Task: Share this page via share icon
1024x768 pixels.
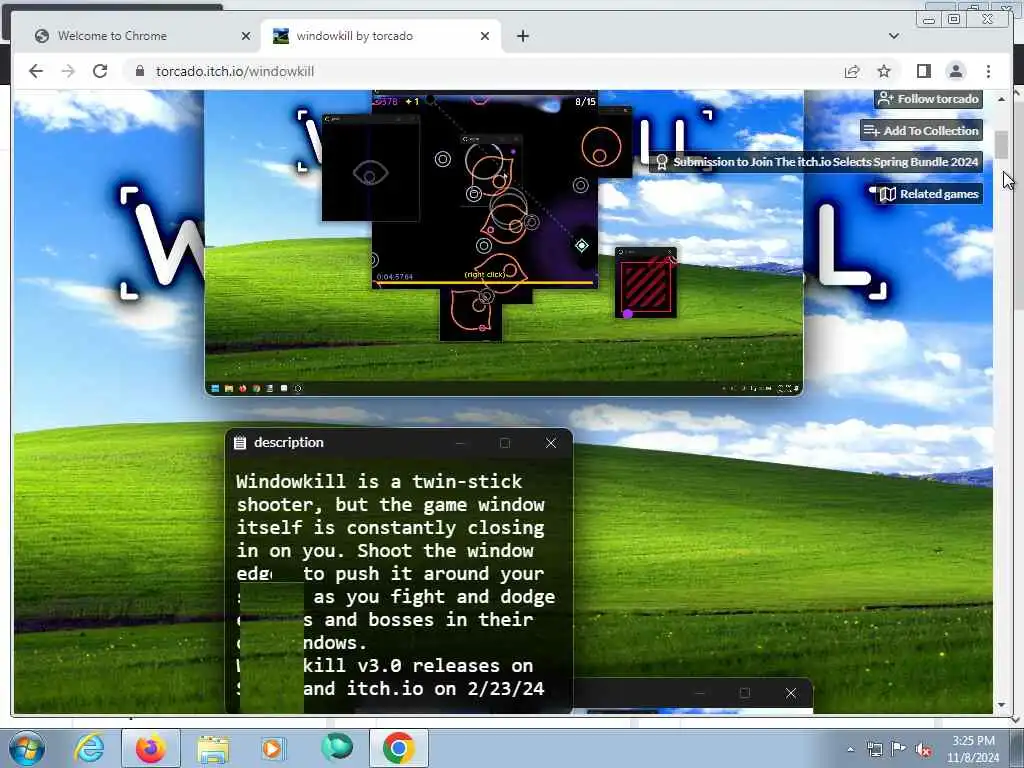Action: [x=852, y=71]
